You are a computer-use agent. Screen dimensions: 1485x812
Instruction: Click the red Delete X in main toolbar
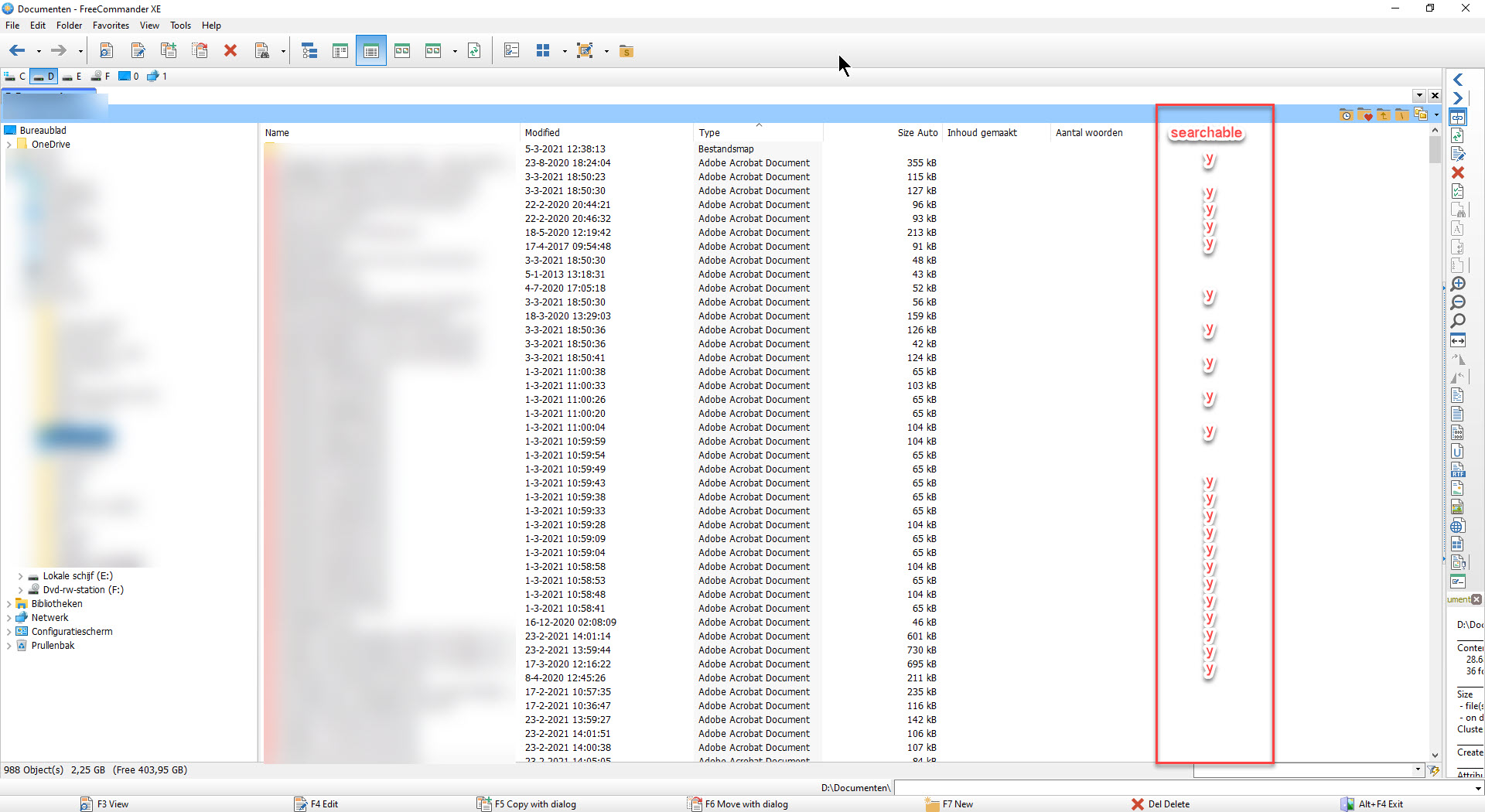tap(230, 51)
